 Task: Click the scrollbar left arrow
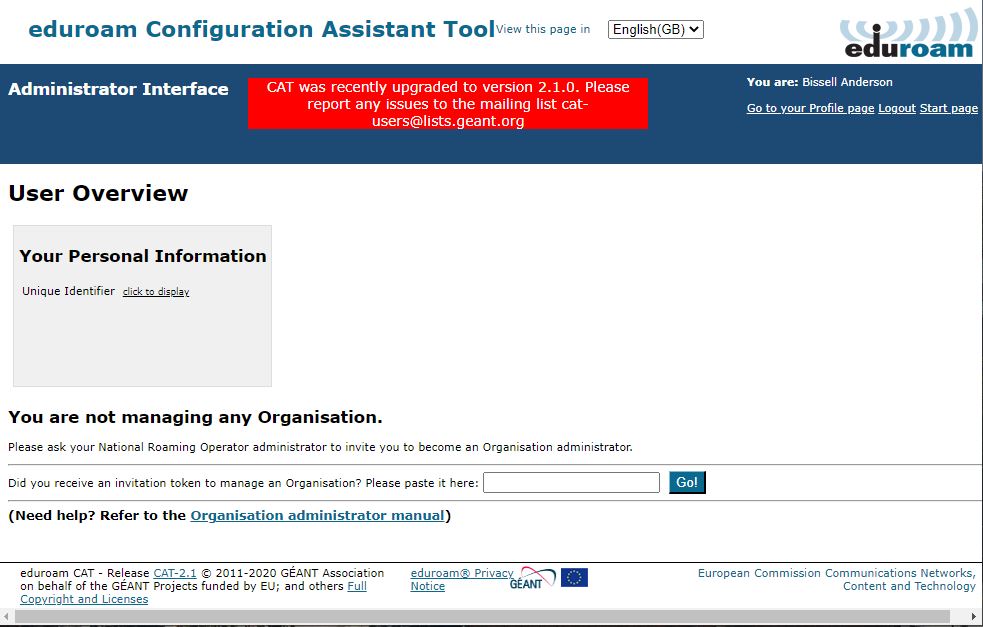click(x=6, y=617)
